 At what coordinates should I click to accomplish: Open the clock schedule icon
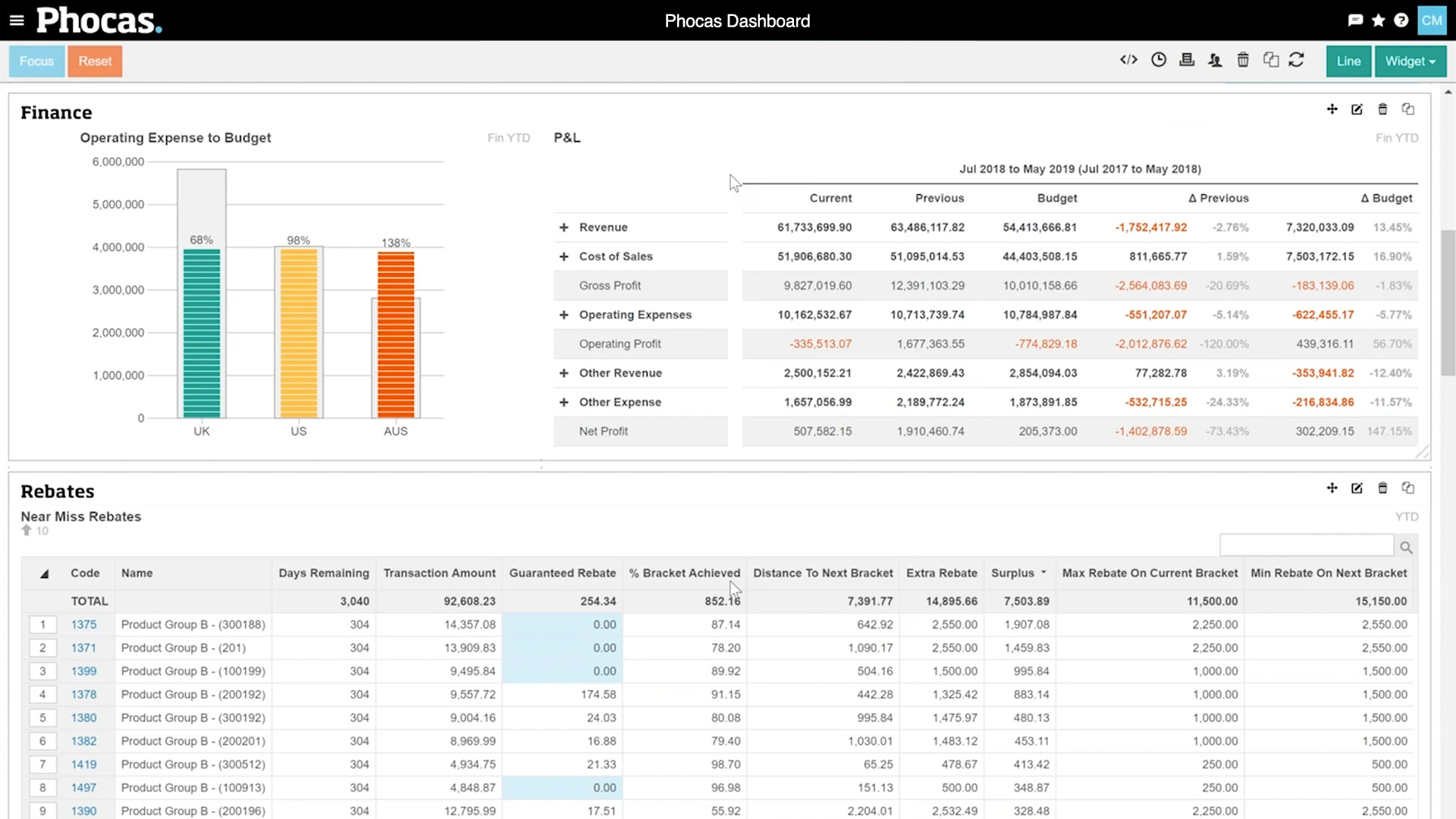[x=1158, y=60]
